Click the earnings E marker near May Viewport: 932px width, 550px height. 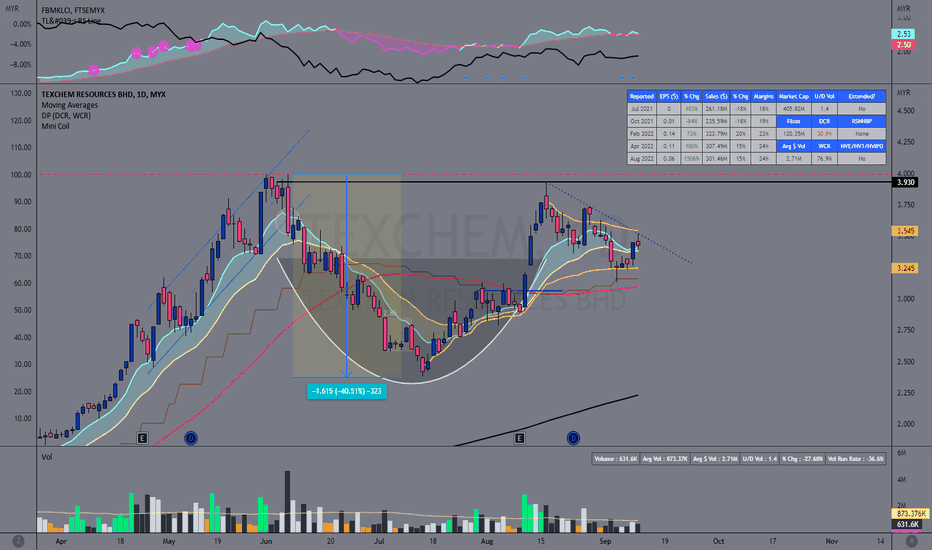click(x=142, y=438)
